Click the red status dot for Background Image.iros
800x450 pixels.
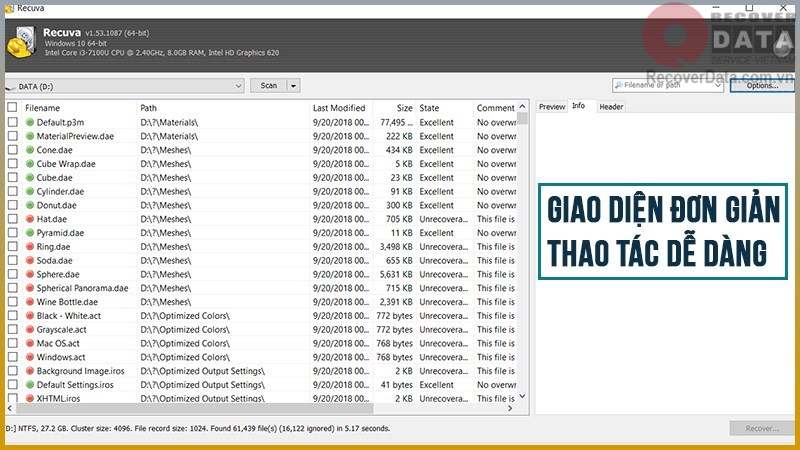[30, 370]
